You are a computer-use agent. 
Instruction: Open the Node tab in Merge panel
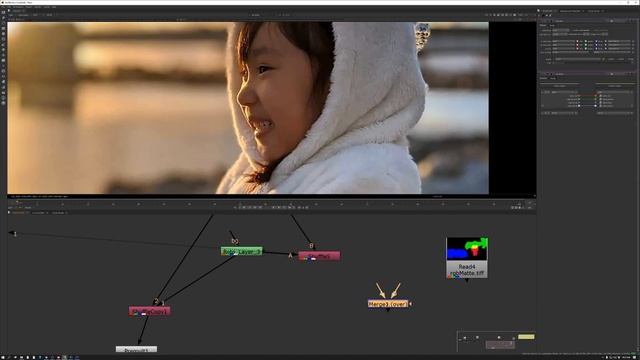tap(552, 25)
